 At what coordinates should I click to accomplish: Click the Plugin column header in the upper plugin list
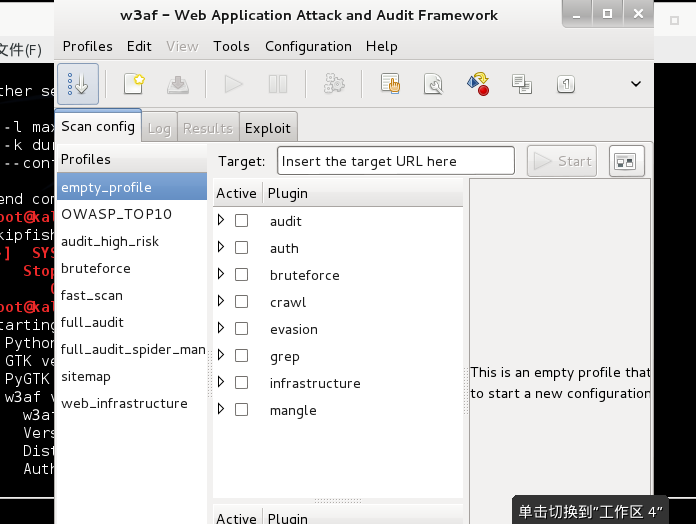coord(363,193)
